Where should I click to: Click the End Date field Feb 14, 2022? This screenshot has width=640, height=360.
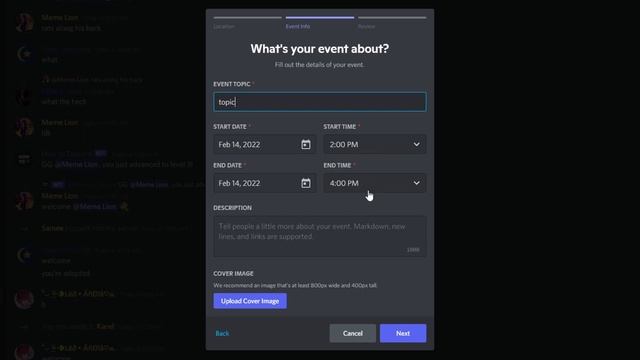(x=264, y=183)
